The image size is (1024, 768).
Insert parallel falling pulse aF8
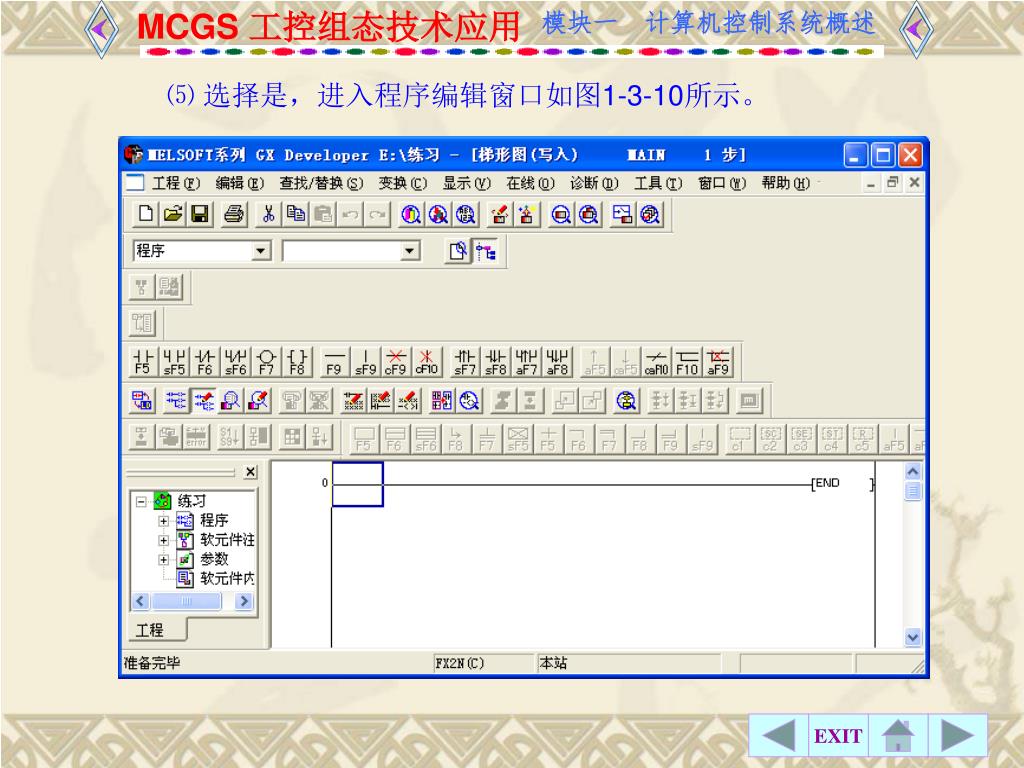point(557,362)
